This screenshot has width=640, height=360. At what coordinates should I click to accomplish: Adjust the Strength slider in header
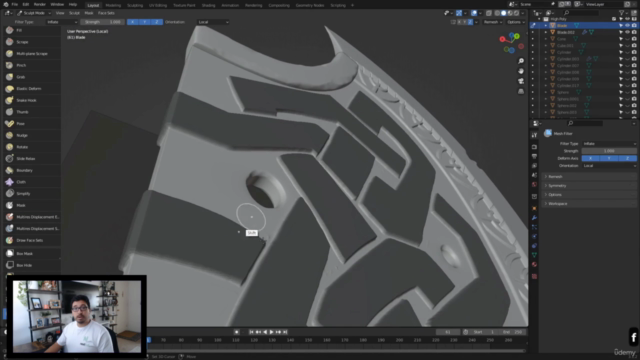tap(102, 22)
